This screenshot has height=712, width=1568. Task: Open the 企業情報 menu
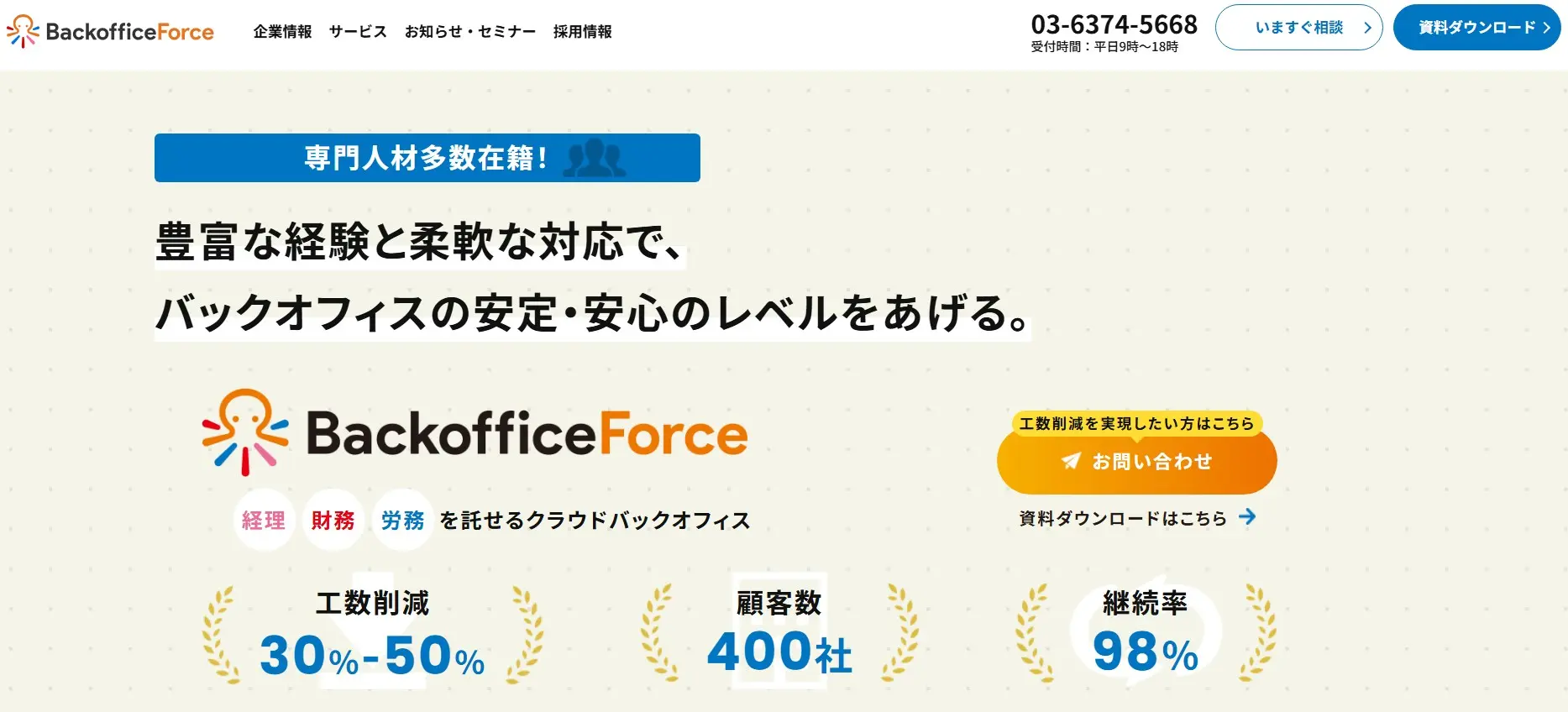pos(282,32)
